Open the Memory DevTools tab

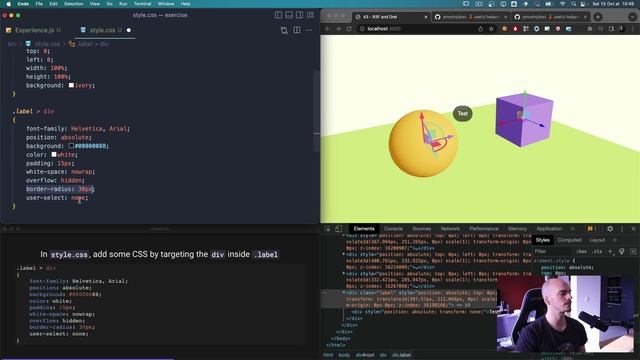[x=517, y=229]
